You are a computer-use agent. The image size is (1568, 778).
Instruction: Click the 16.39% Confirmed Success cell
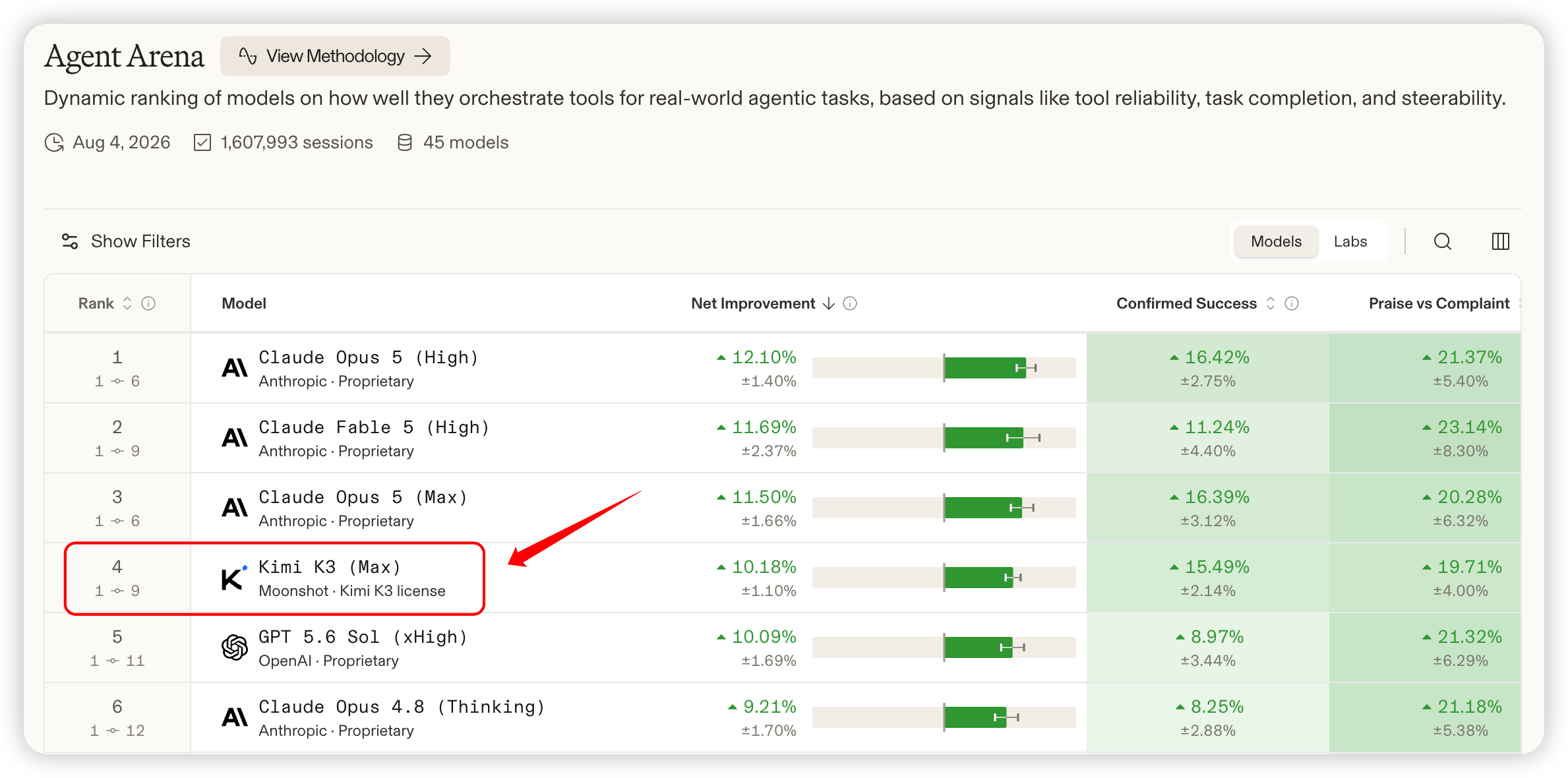[1208, 508]
